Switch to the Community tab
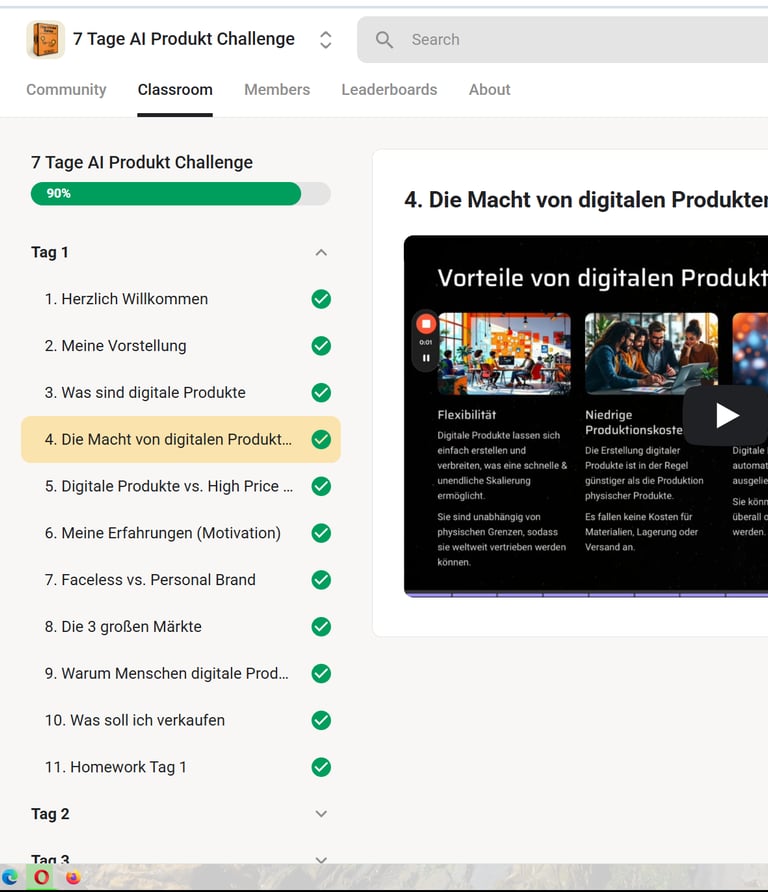Image resolution: width=768 pixels, height=892 pixels. pos(66,89)
